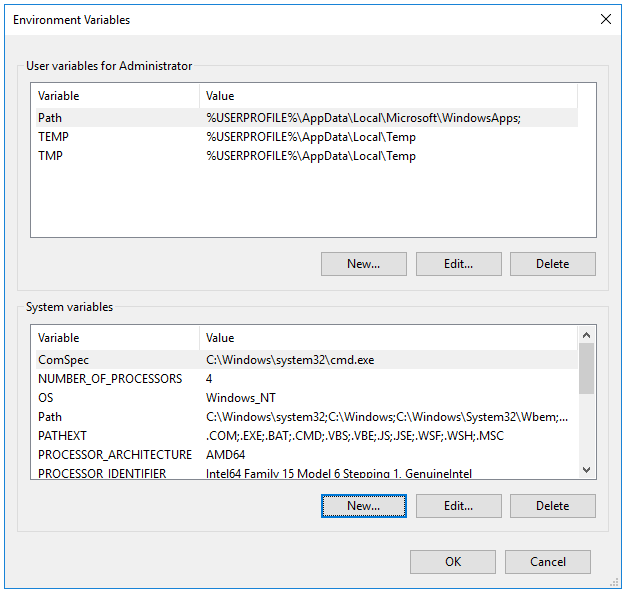Click scroll down arrow in system variables

(586, 470)
